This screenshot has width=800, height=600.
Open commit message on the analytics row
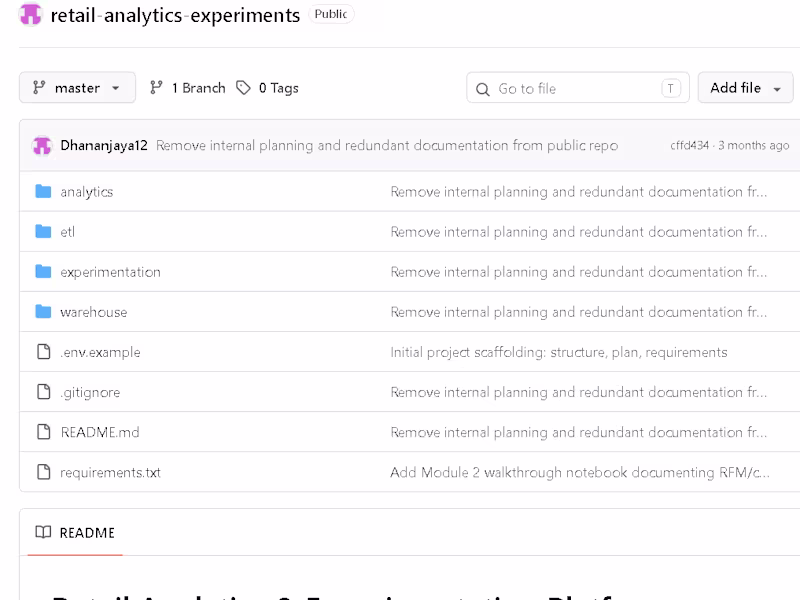(x=579, y=192)
